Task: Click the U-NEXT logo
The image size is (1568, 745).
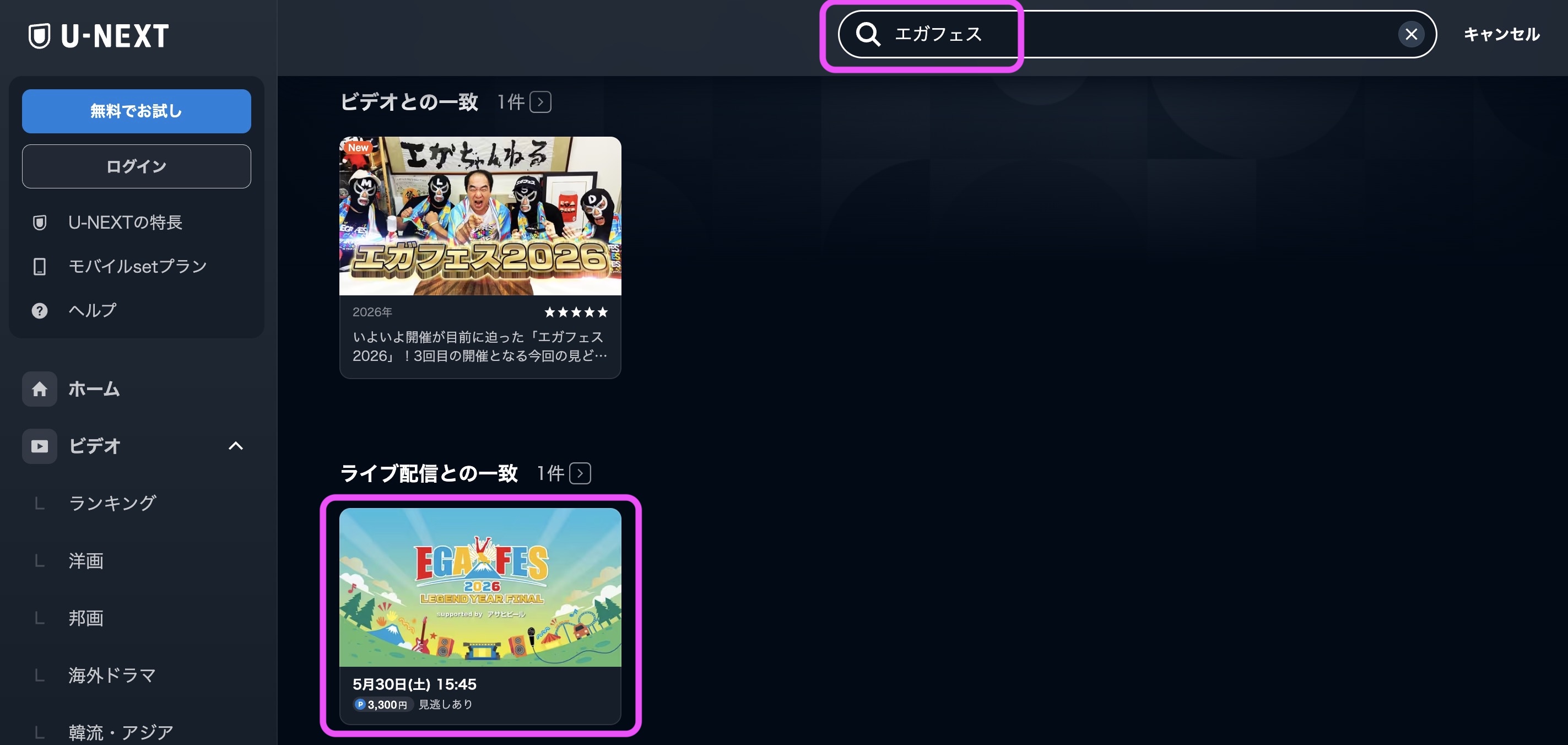Action: pyautogui.click(x=99, y=36)
